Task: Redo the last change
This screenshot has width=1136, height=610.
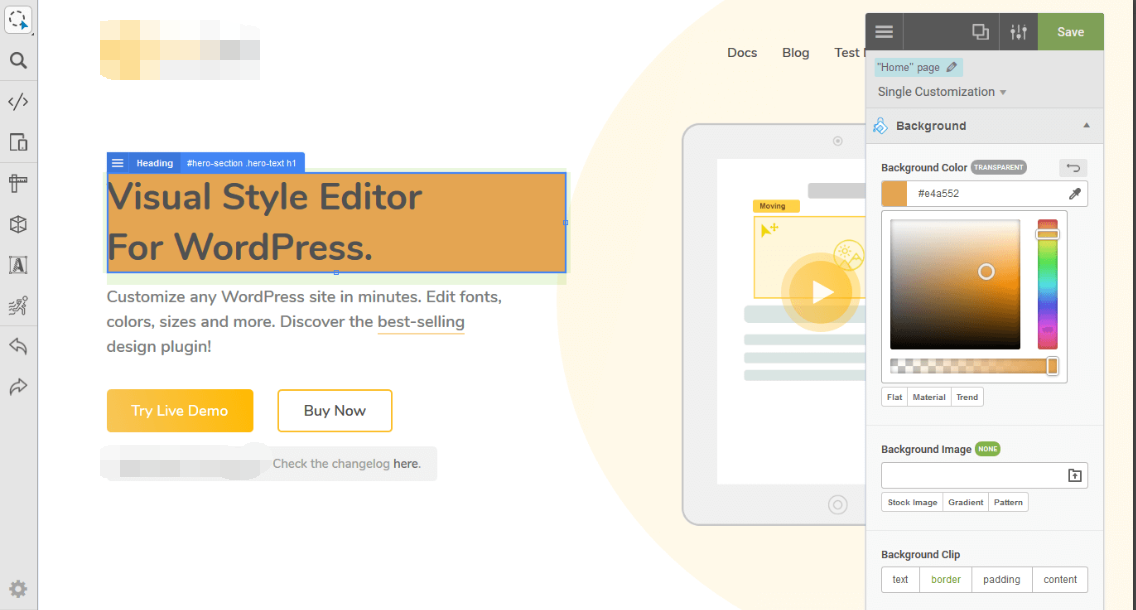Action: [18, 387]
